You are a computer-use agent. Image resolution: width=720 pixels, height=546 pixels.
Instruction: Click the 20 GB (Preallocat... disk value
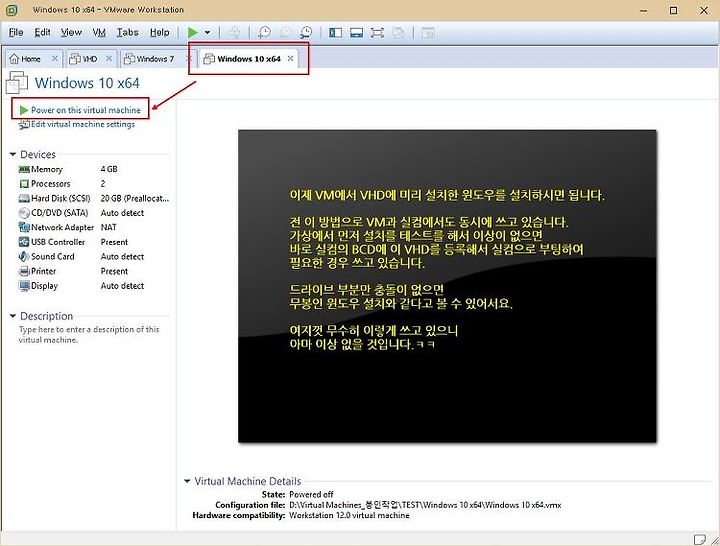[x=135, y=198]
